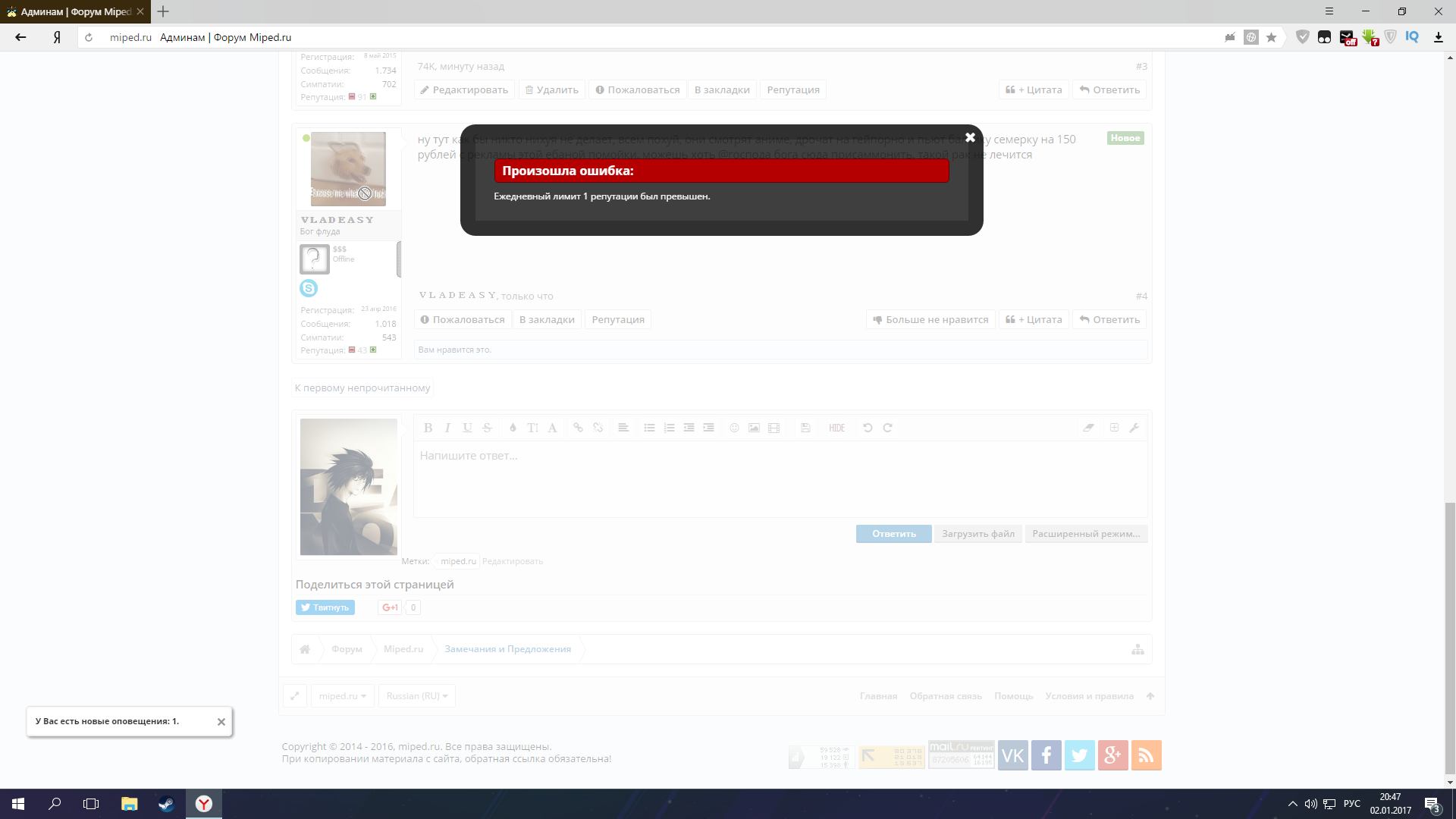Go to forum home via breadcrumb house icon

[305, 649]
